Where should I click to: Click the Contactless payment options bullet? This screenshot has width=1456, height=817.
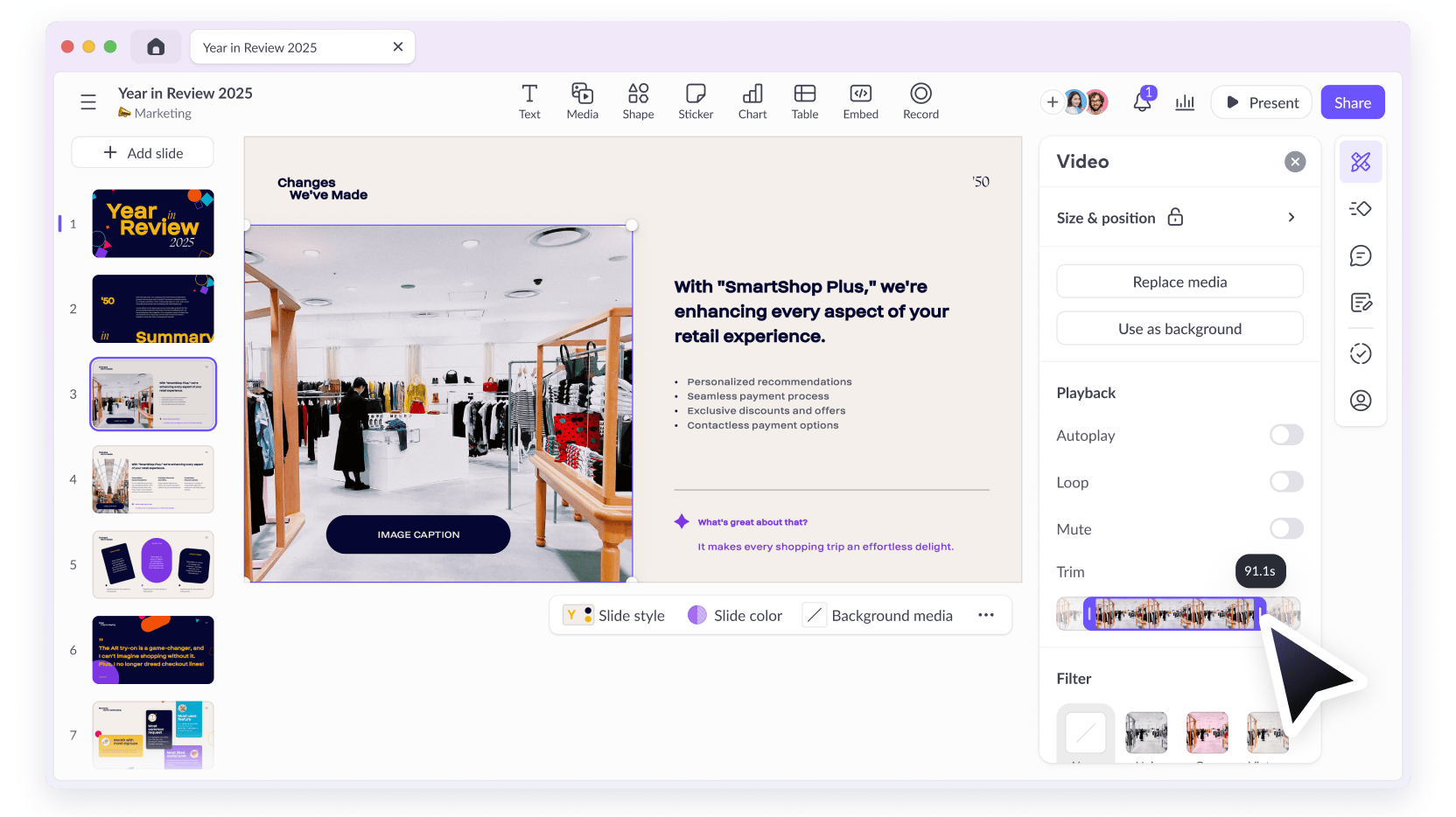click(762, 425)
